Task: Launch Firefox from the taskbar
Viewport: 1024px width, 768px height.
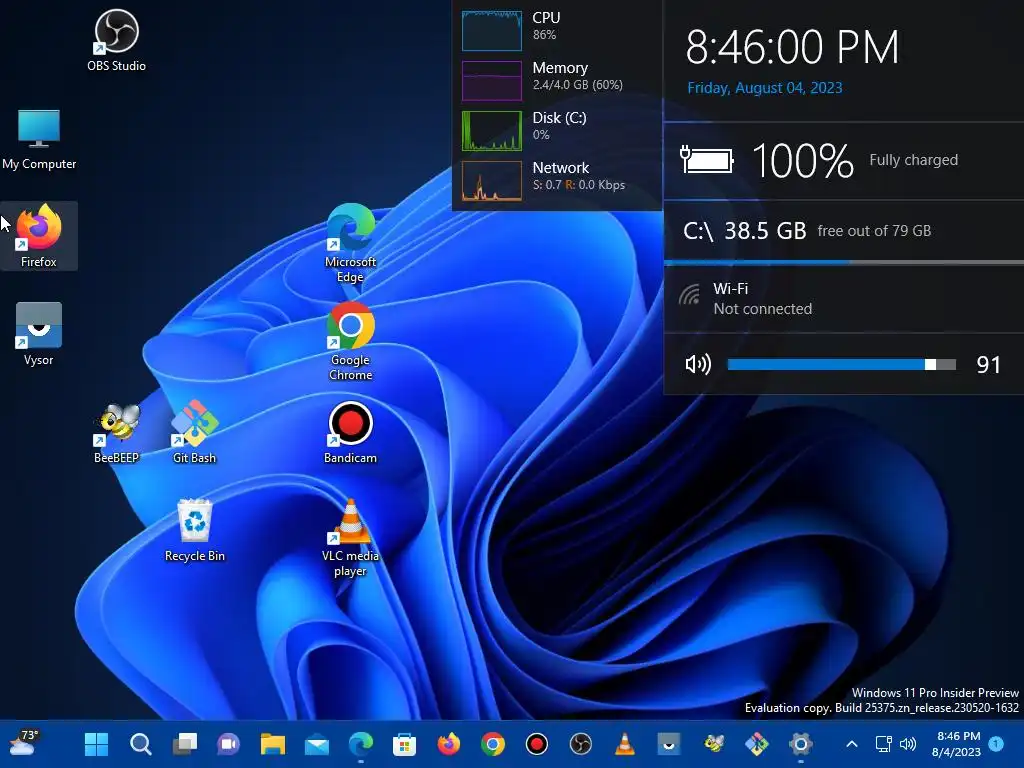Action: [x=449, y=744]
